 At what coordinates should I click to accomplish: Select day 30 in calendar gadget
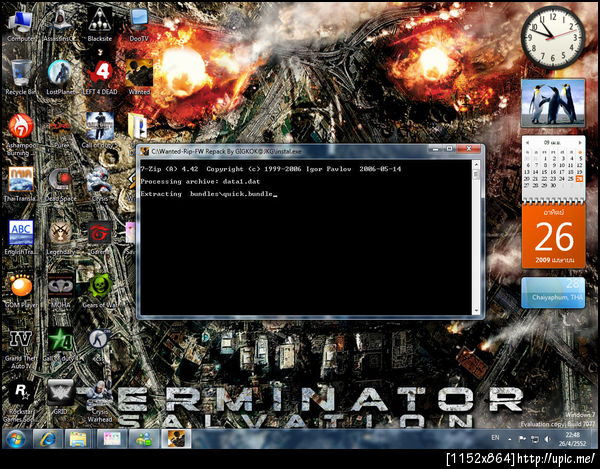click(x=553, y=185)
